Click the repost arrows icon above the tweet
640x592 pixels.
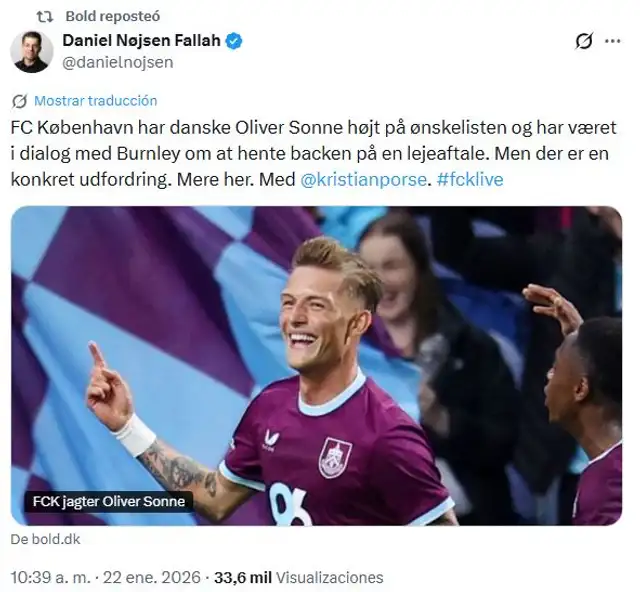click(41, 17)
